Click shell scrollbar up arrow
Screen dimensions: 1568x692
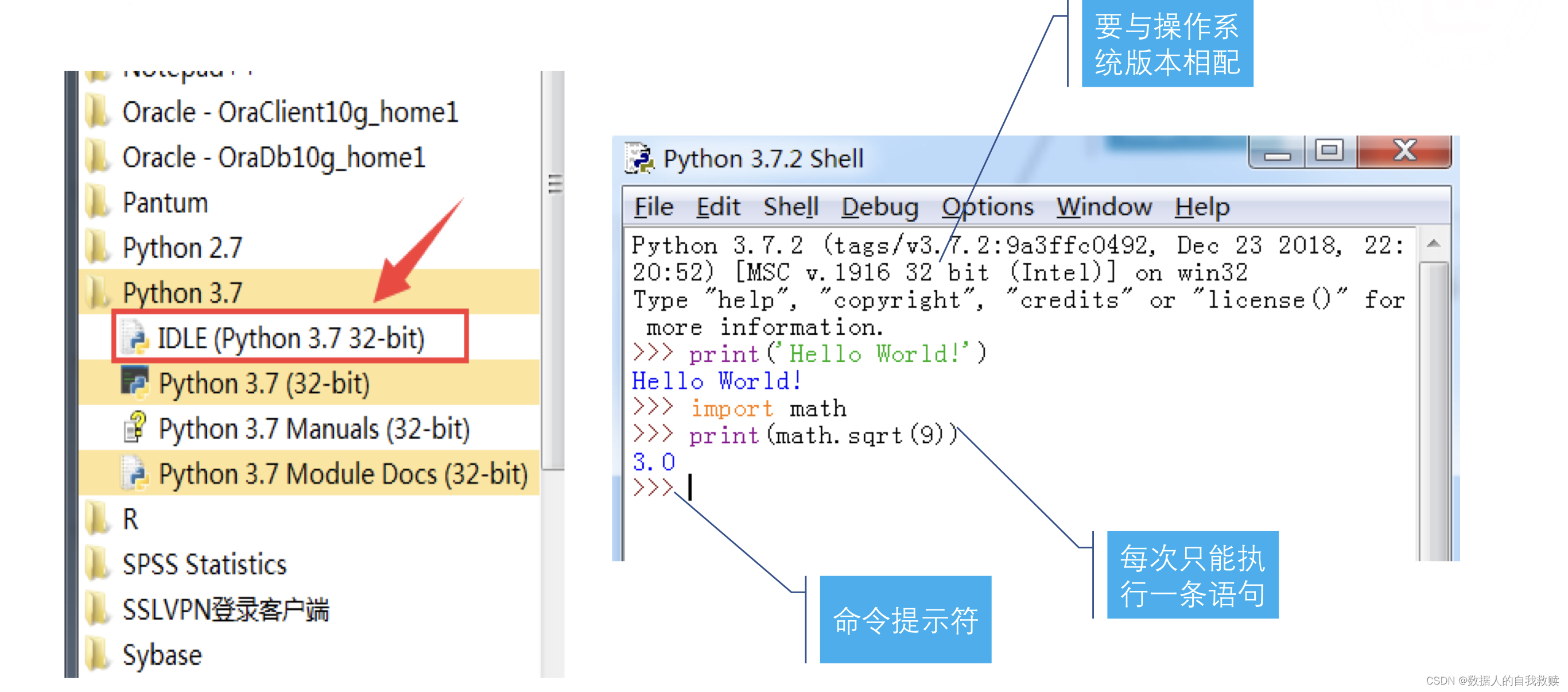(1433, 243)
